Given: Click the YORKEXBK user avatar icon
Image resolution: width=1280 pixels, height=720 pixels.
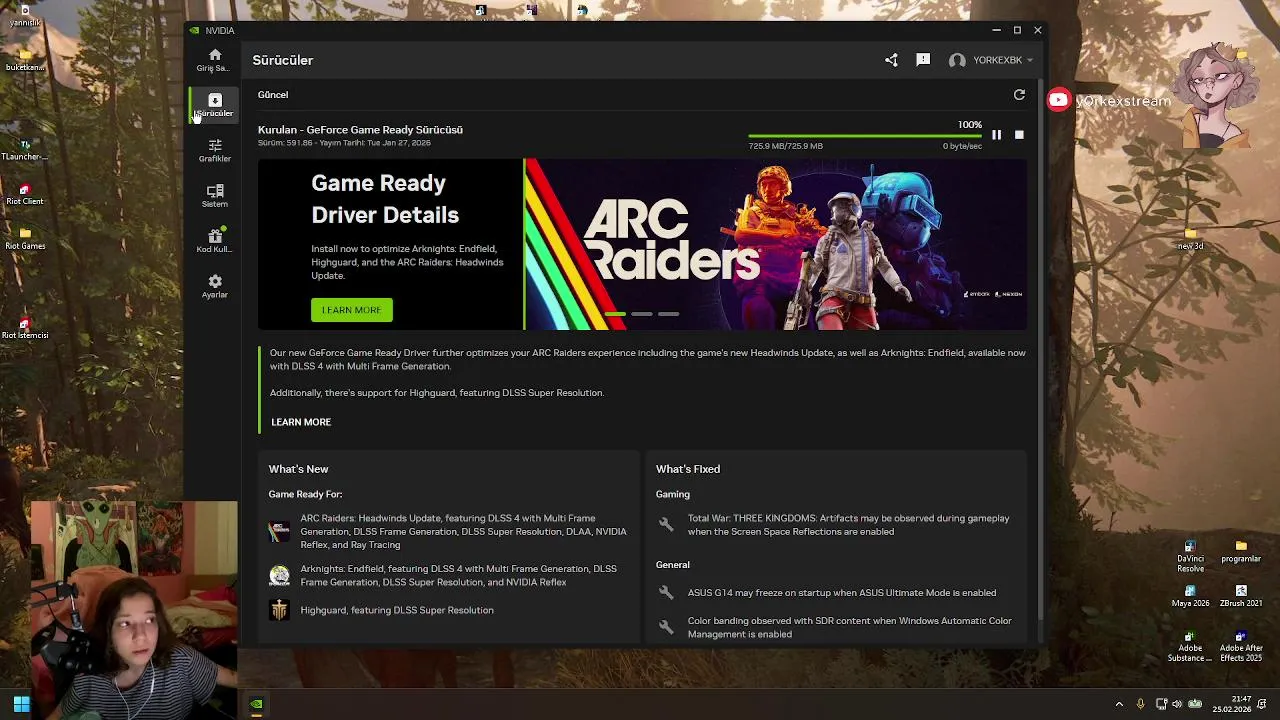Looking at the screenshot, I should [957, 60].
